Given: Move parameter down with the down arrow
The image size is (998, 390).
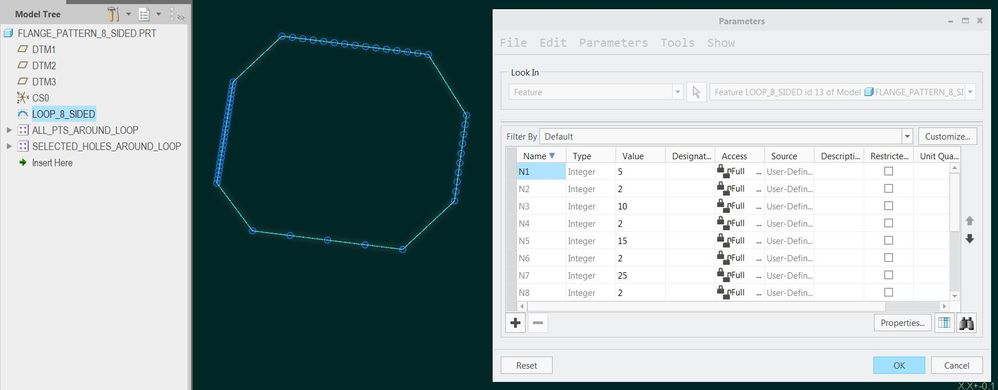Looking at the screenshot, I should [x=970, y=239].
